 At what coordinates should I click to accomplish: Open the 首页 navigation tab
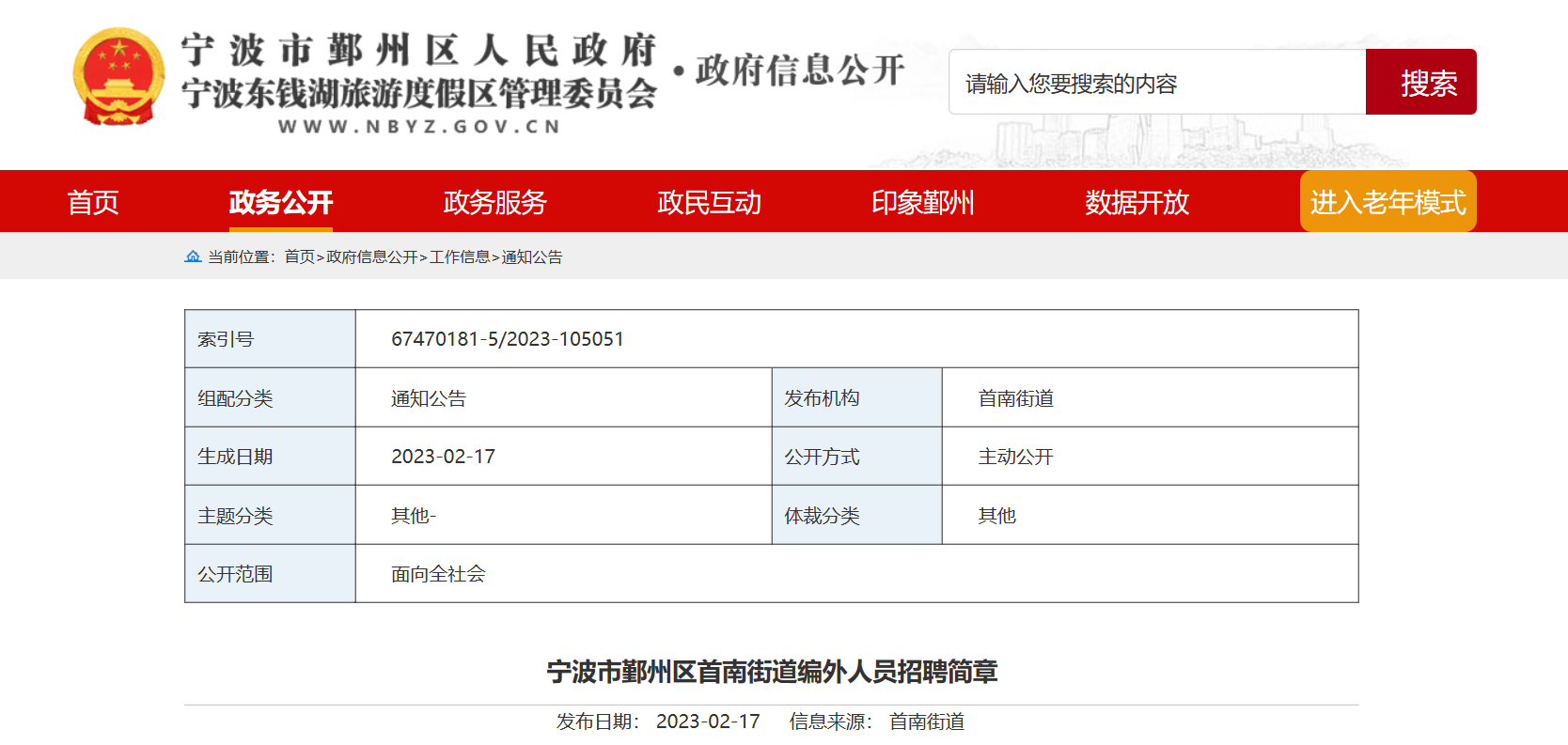point(93,202)
